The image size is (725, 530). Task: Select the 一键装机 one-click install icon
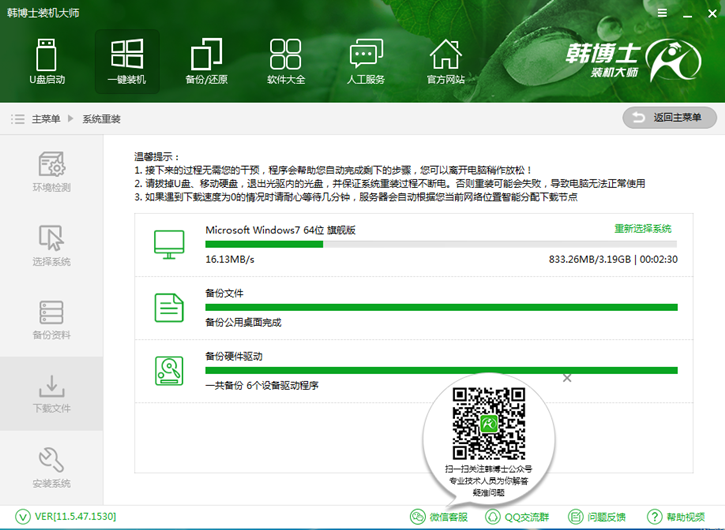click(127, 60)
